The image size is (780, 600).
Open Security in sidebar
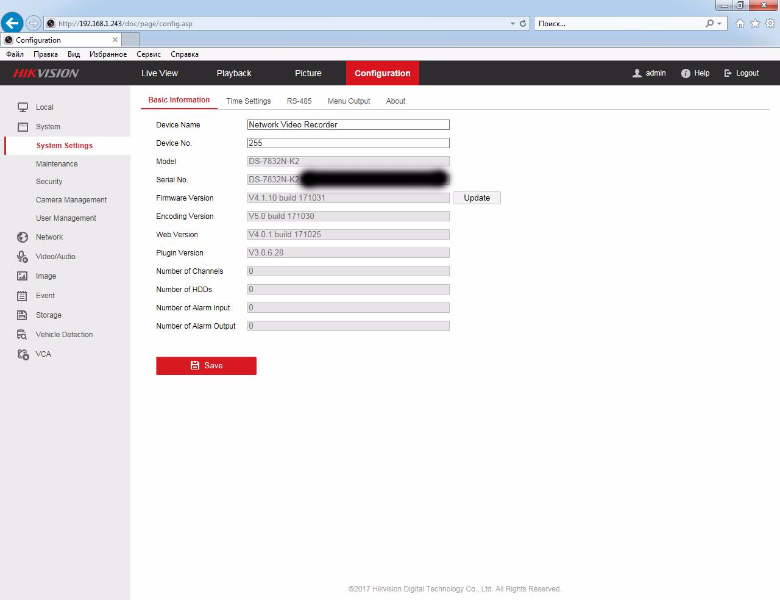pos(49,182)
